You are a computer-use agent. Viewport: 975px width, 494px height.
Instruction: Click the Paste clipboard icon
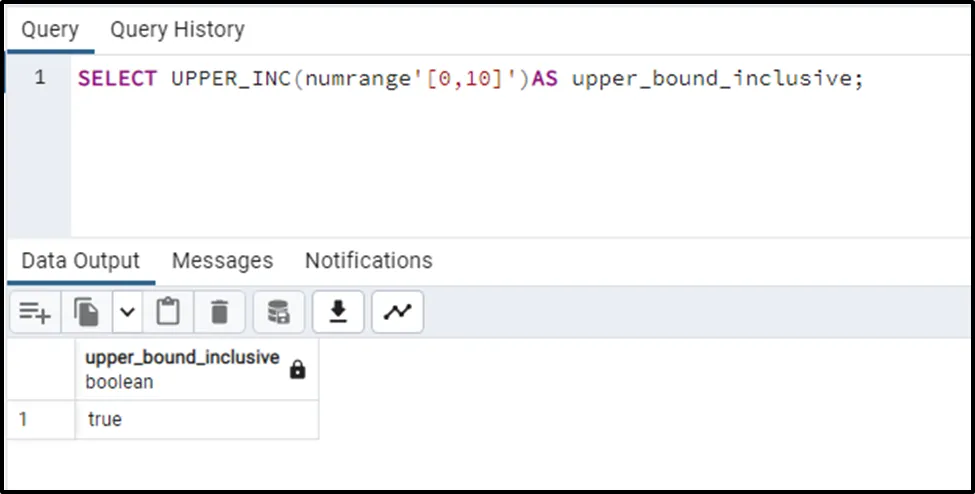pos(168,313)
